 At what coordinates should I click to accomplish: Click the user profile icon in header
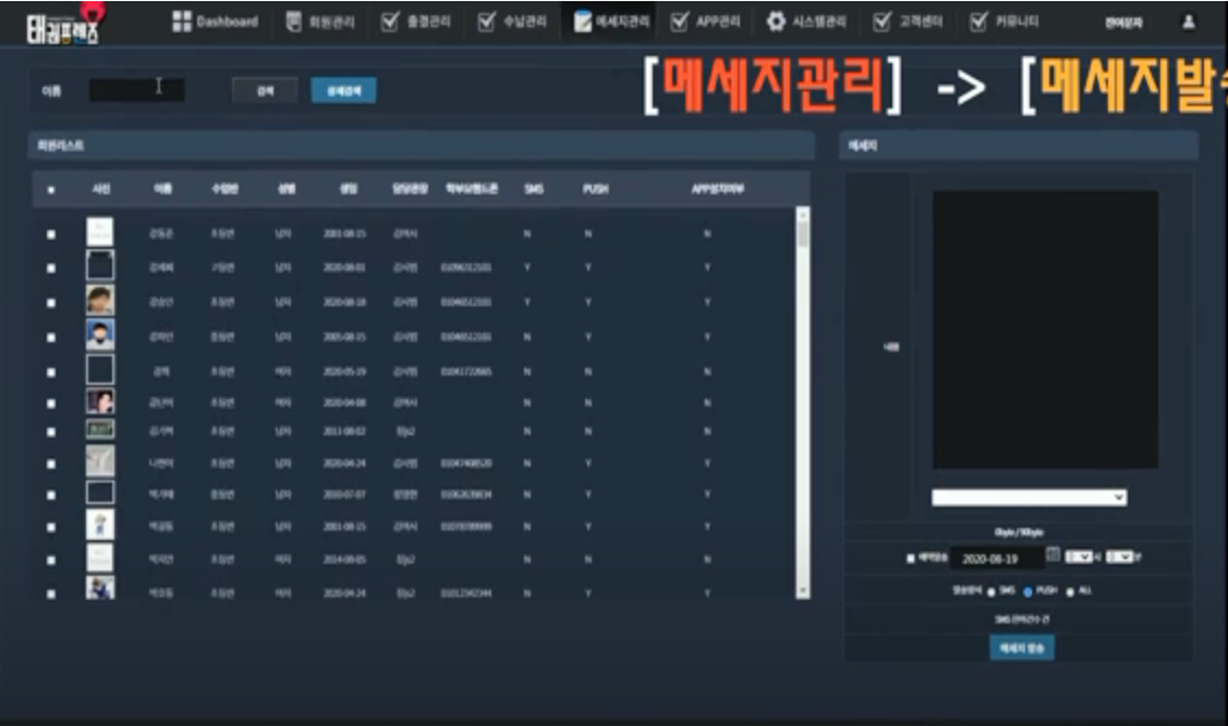1188,21
